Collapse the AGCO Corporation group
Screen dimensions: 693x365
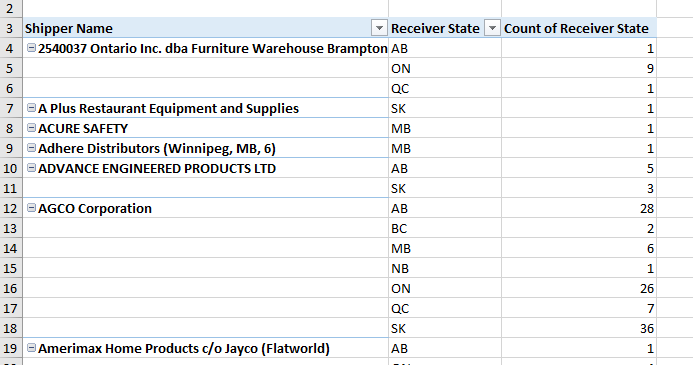[x=31, y=208]
